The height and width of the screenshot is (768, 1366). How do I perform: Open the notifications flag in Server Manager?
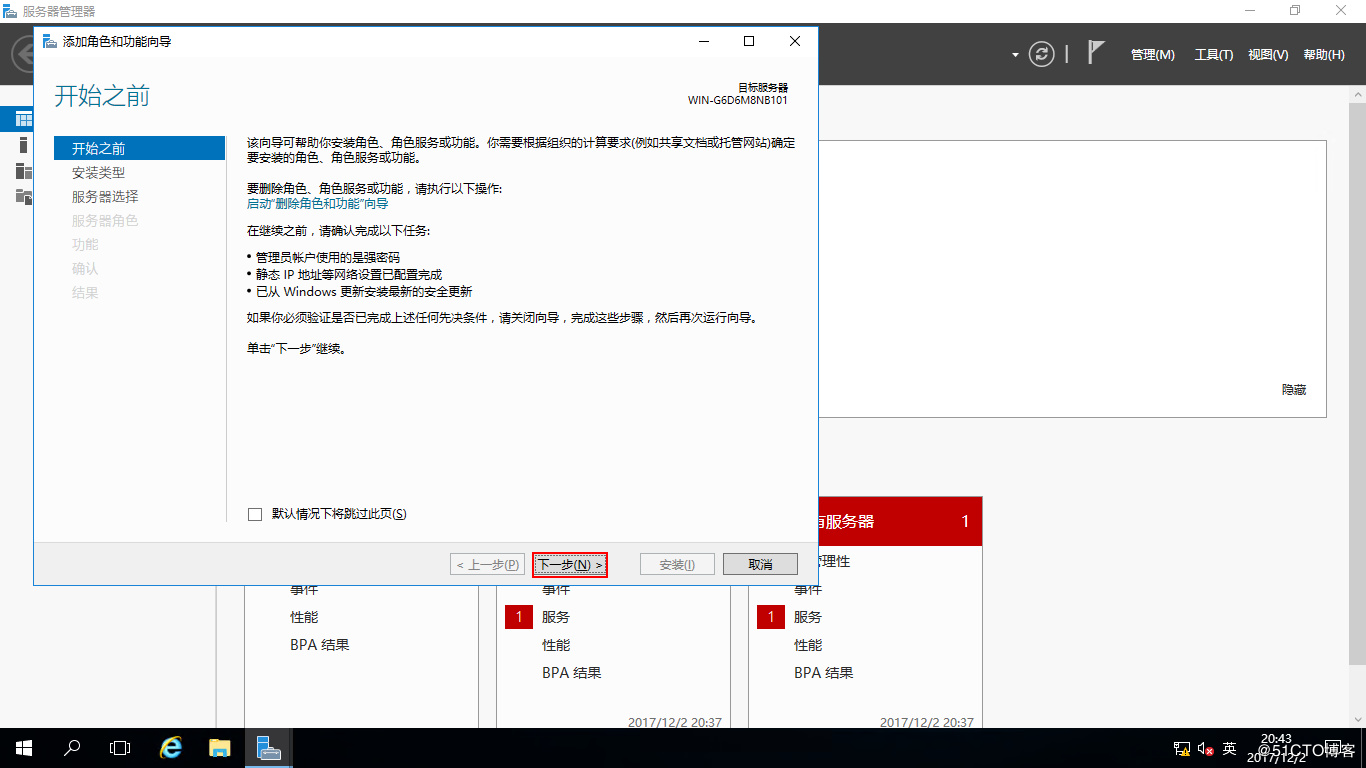(x=1096, y=53)
